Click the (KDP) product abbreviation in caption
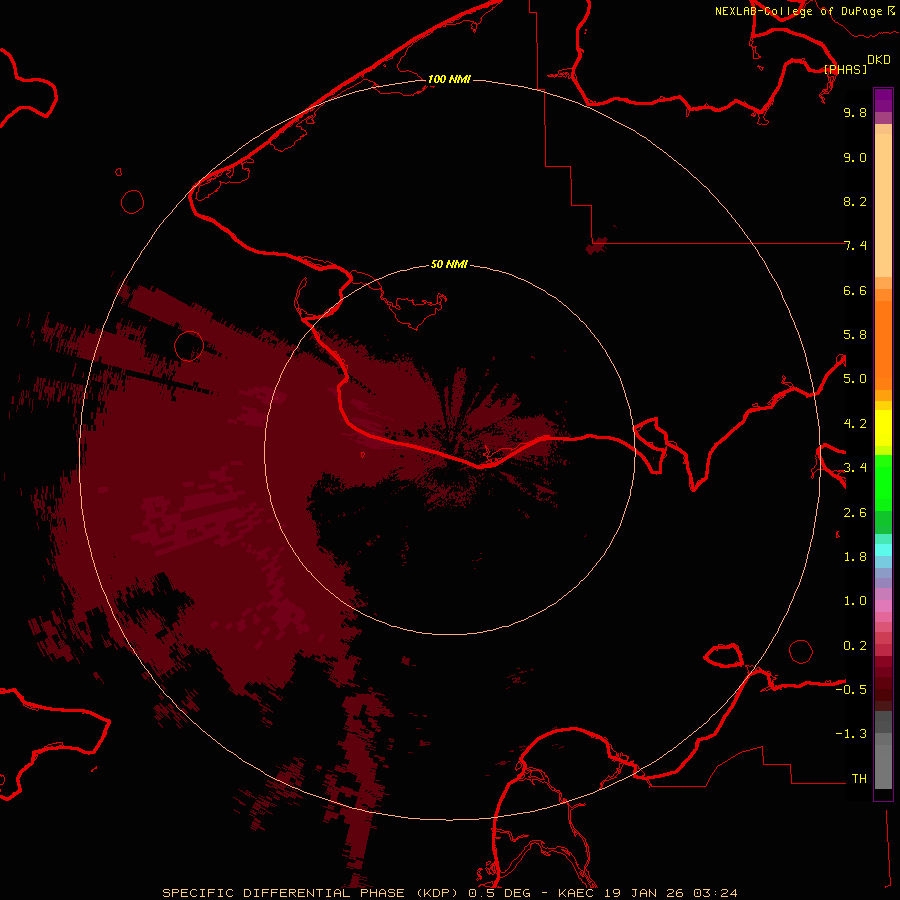The image size is (900, 900). point(438,893)
